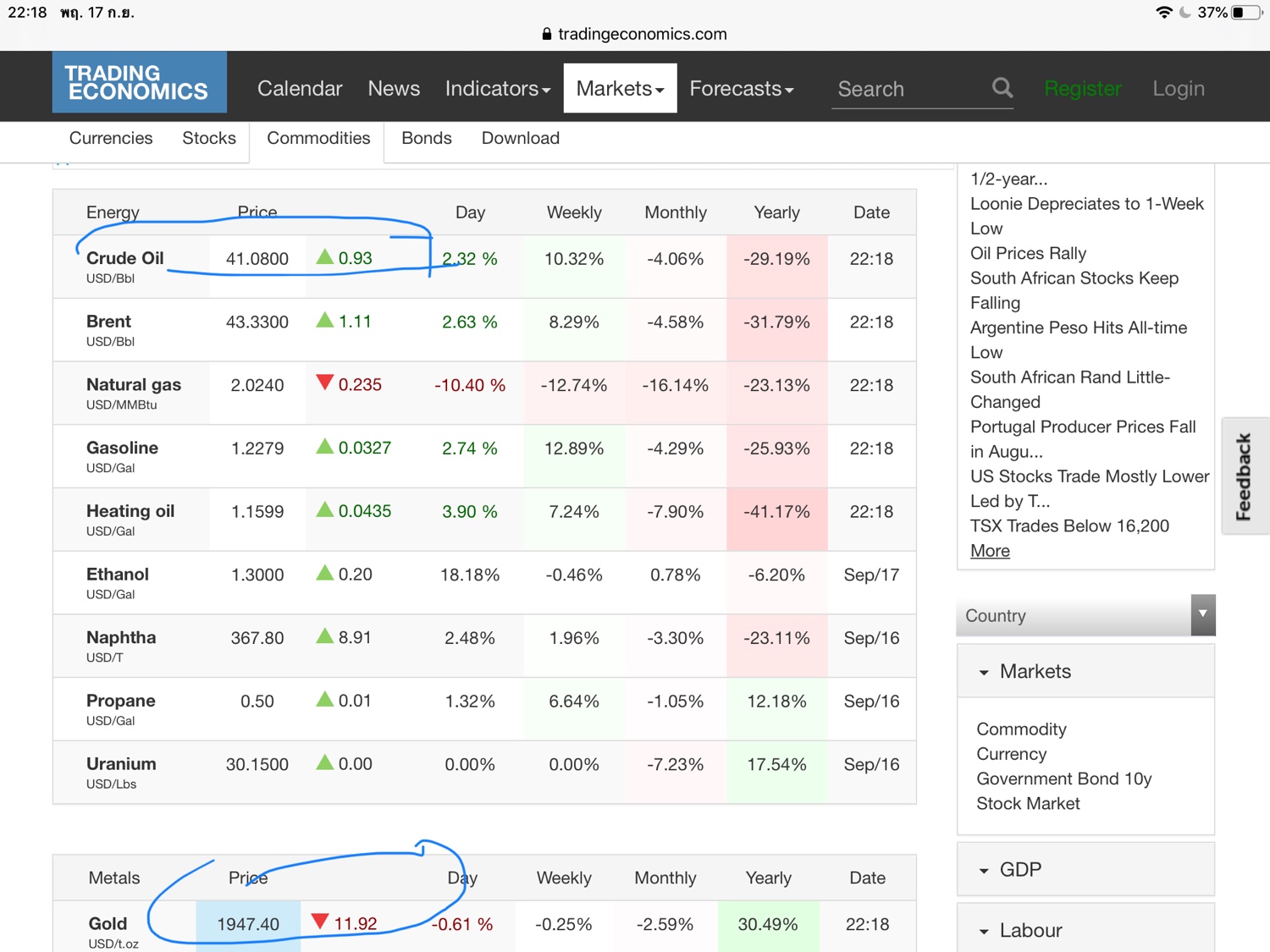Open the Forecasts dropdown menu
1270x952 pixels.
pos(742,89)
